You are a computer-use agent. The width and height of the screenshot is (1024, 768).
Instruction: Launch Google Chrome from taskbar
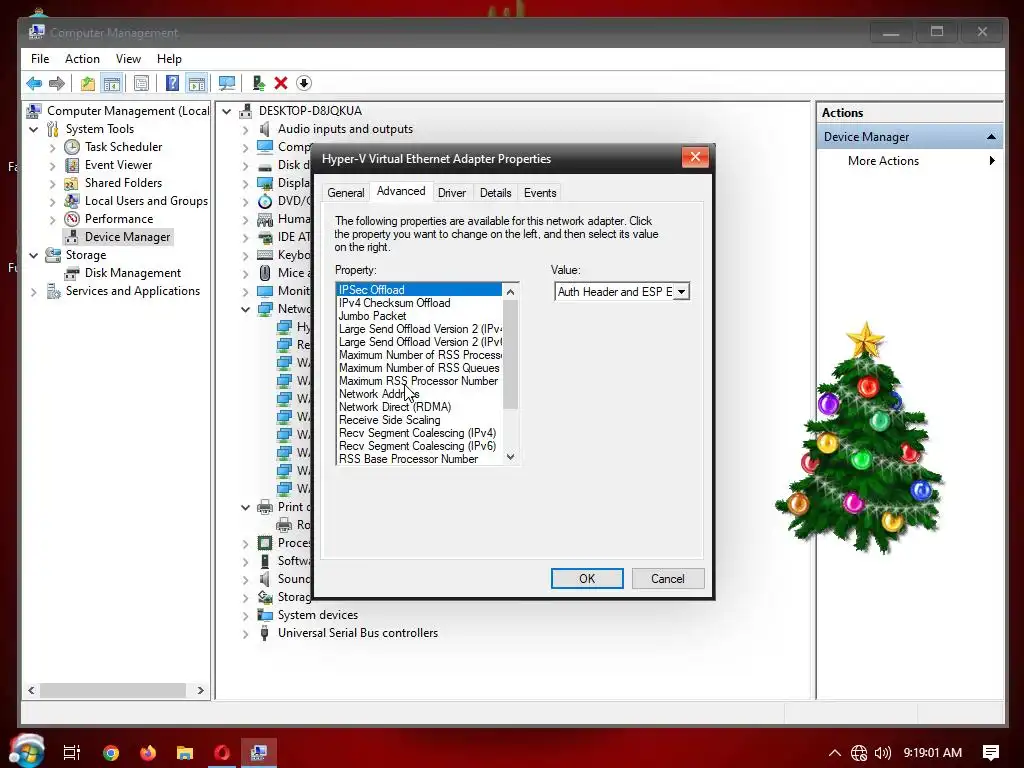110,752
